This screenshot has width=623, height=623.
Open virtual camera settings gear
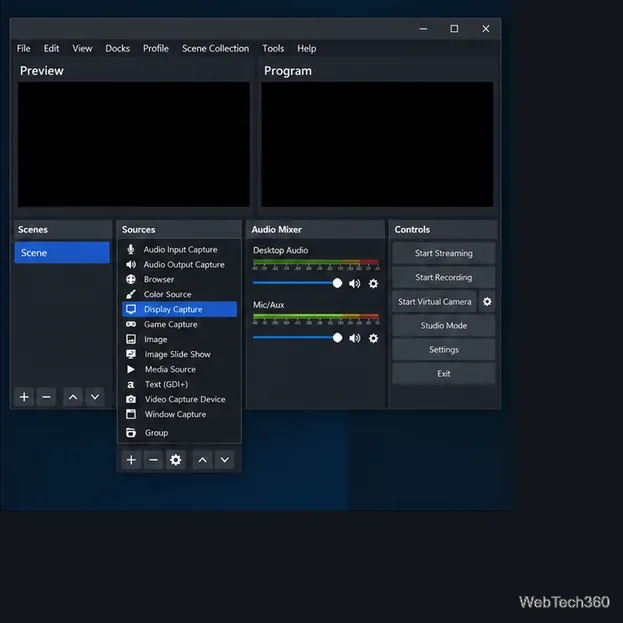[x=487, y=302]
